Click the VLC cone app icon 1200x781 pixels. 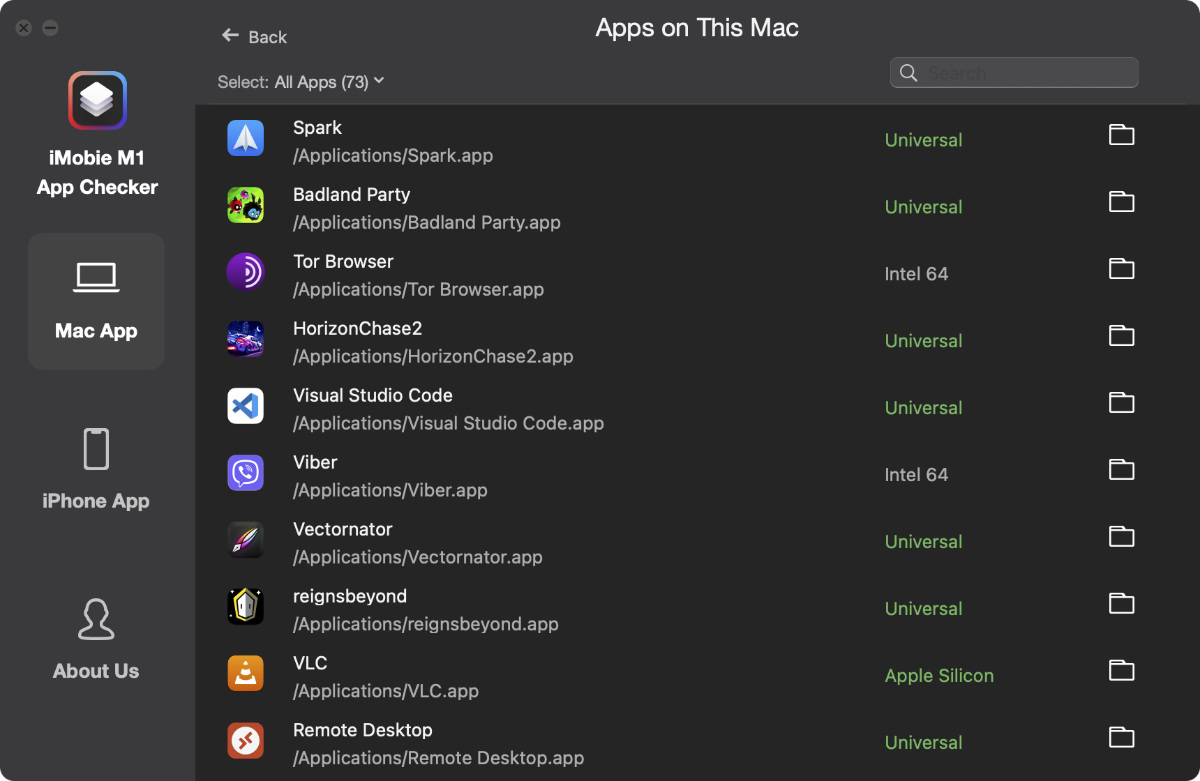(245, 674)
